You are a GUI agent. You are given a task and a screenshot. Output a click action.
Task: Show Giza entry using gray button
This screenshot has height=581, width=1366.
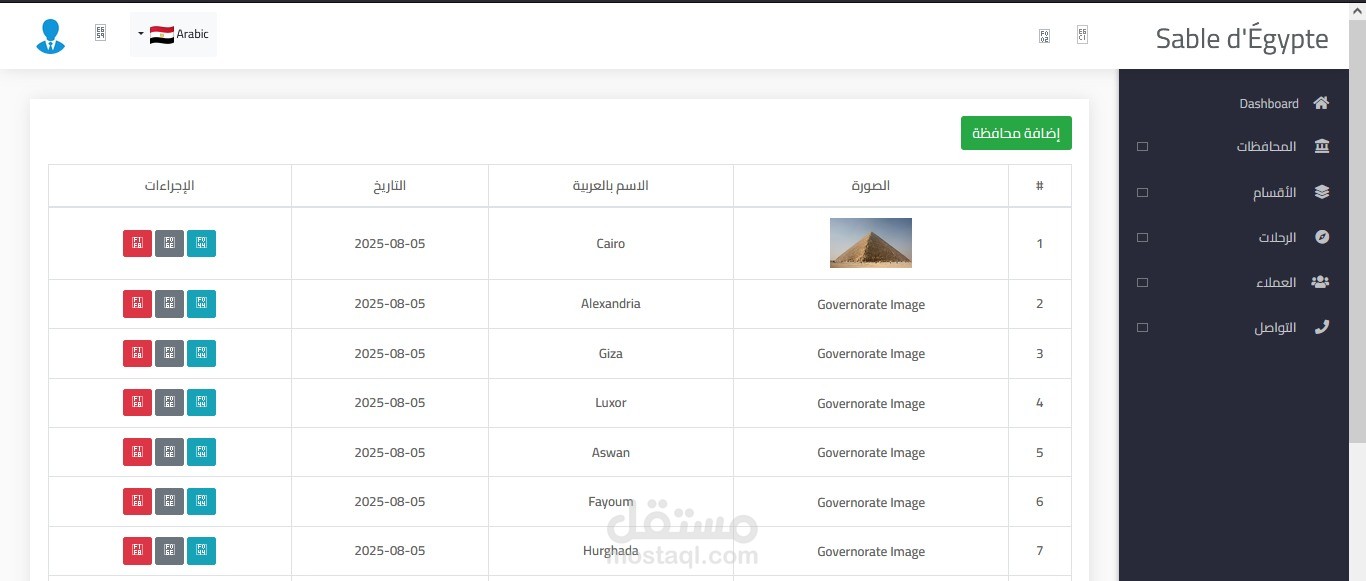coord(169,353)
